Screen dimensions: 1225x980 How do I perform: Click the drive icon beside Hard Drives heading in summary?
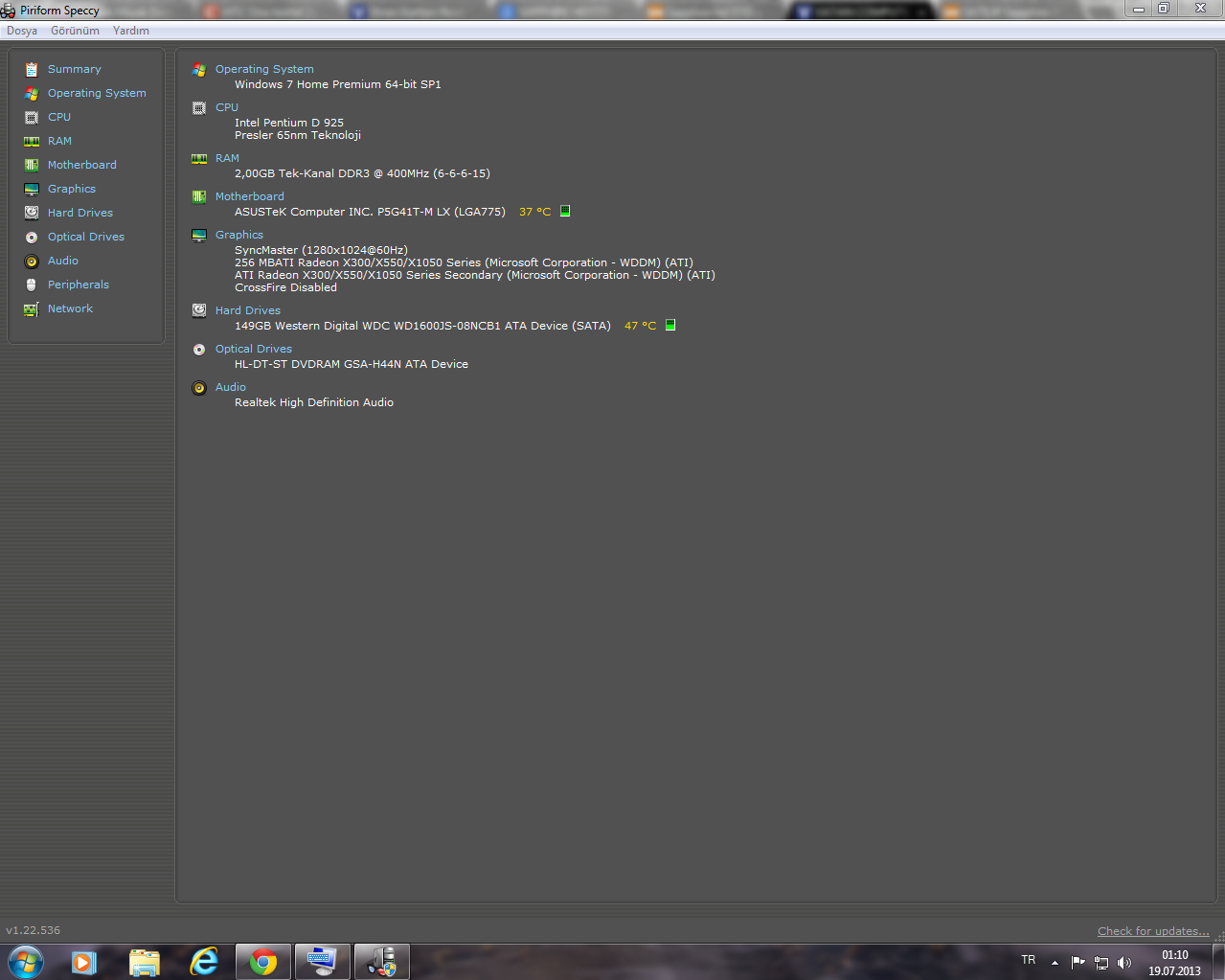pyautogui.click(x=199, y=310)
